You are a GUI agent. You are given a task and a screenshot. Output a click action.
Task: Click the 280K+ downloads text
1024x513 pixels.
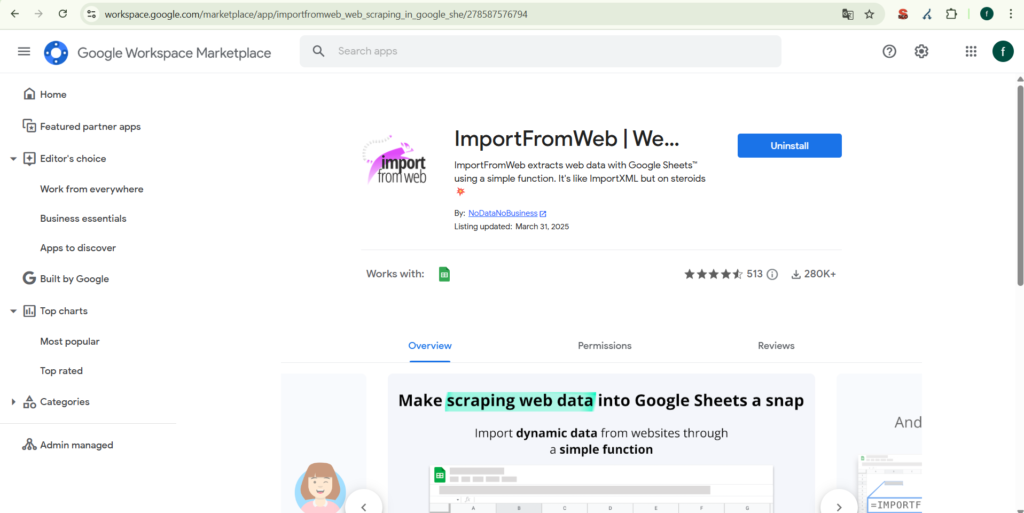click(820, 274)
